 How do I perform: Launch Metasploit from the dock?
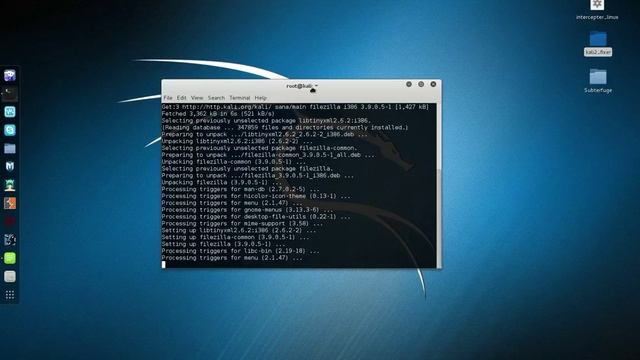(x=10, y=167)
